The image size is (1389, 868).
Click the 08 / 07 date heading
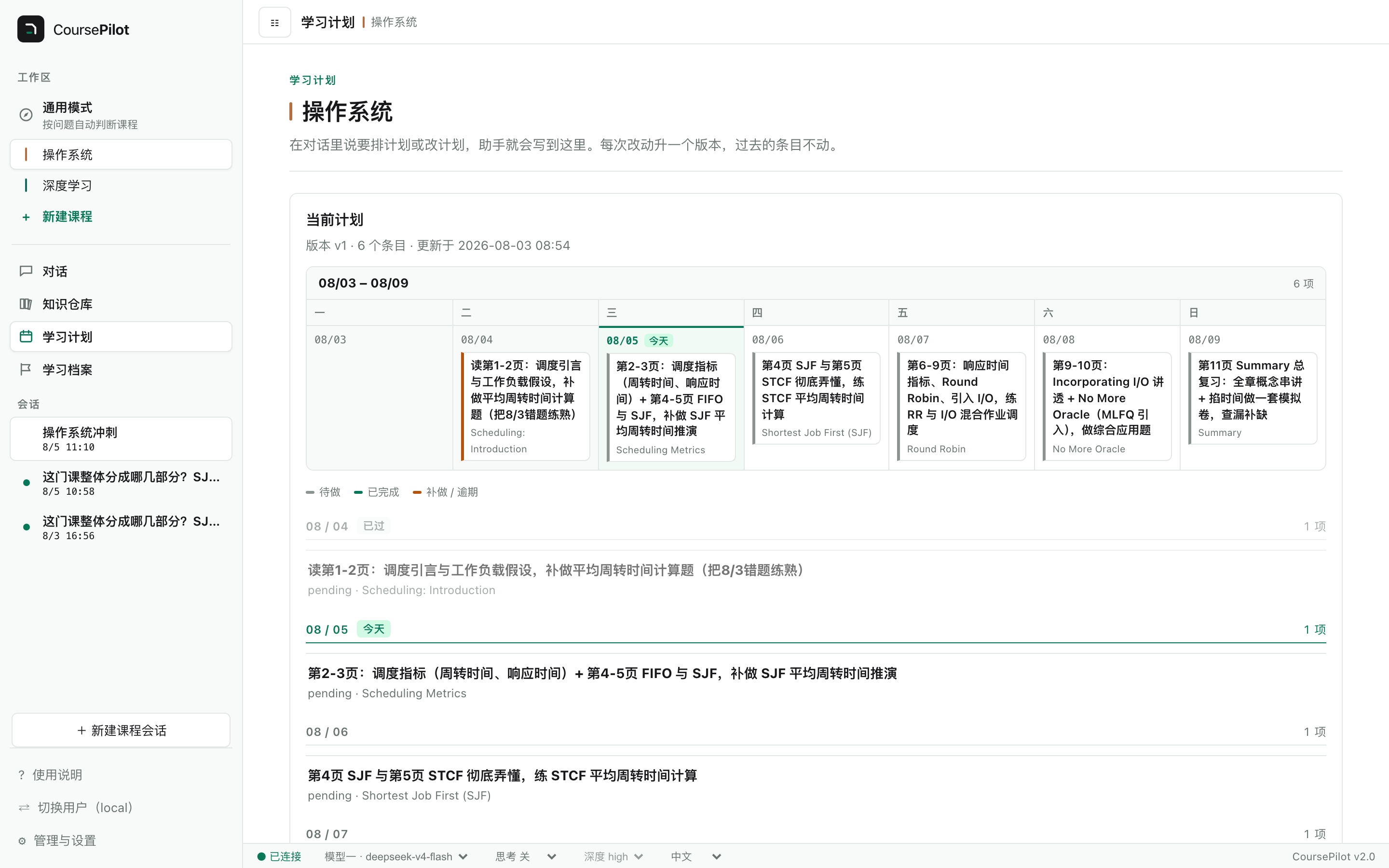327,834
